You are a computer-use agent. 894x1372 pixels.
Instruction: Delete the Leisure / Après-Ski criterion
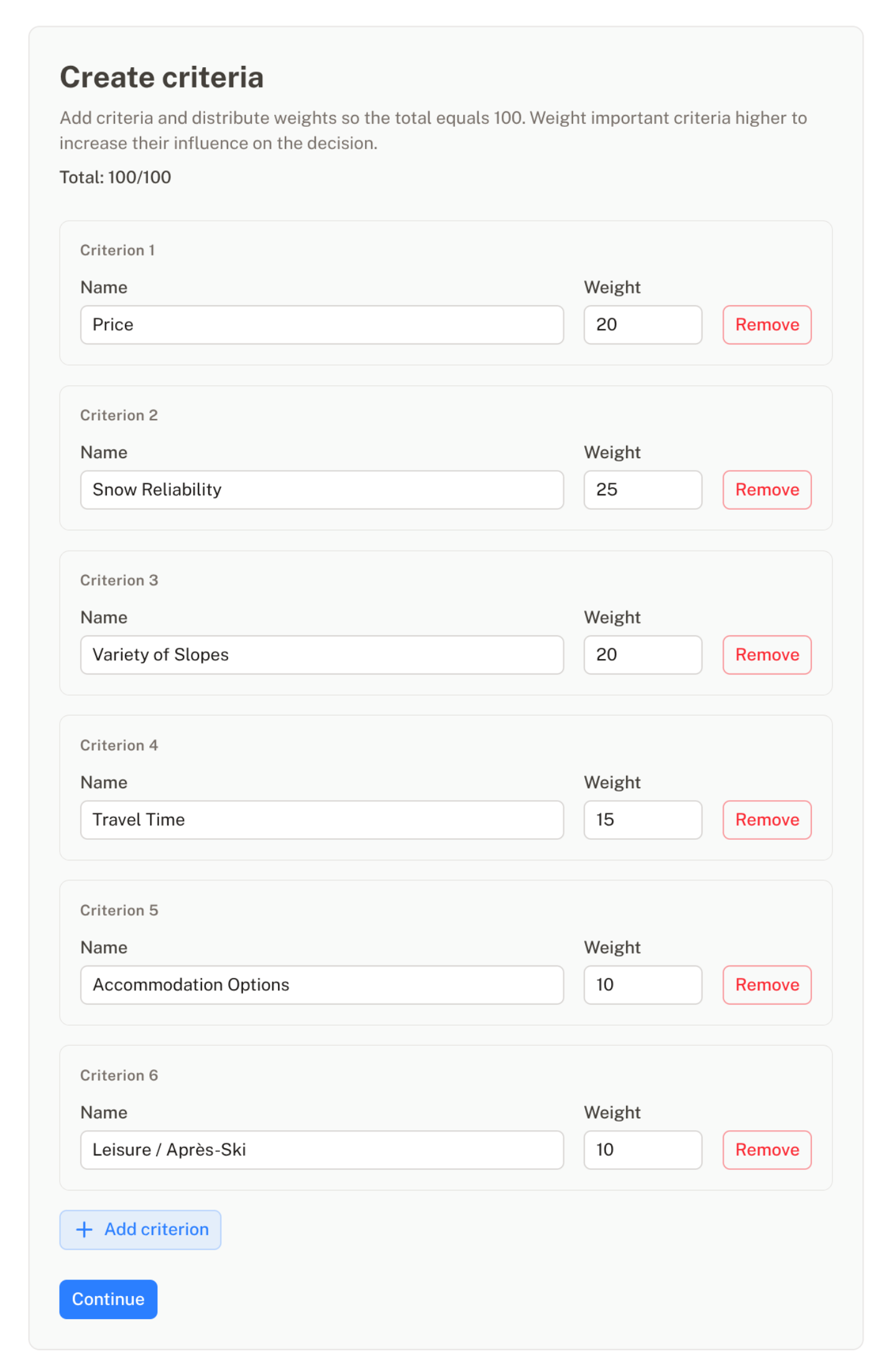pyautogui.click(x=766, y=1149)
